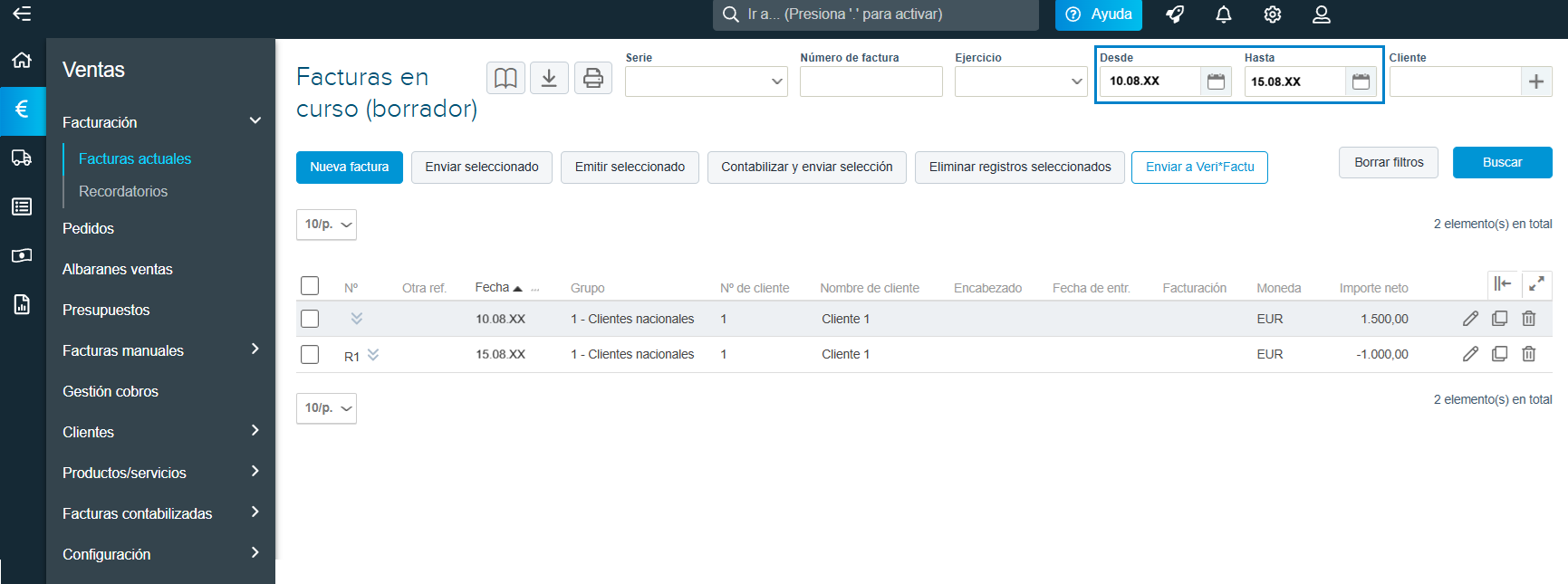
Task: Edit the 1.500,00 invoice with pencil icon
Action: coord(1470,319)
